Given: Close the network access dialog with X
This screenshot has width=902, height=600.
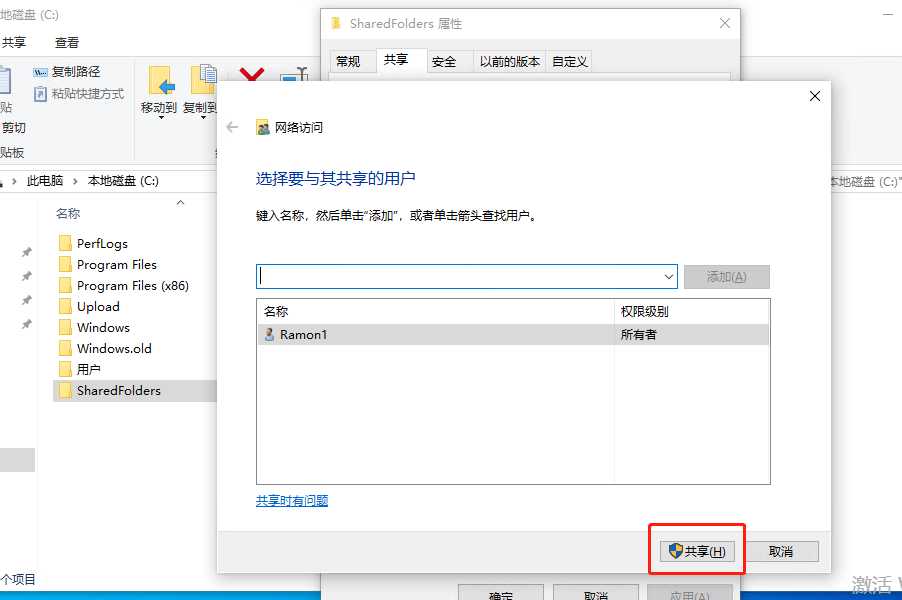Looking at the screenshot, I should pos(815,96).
